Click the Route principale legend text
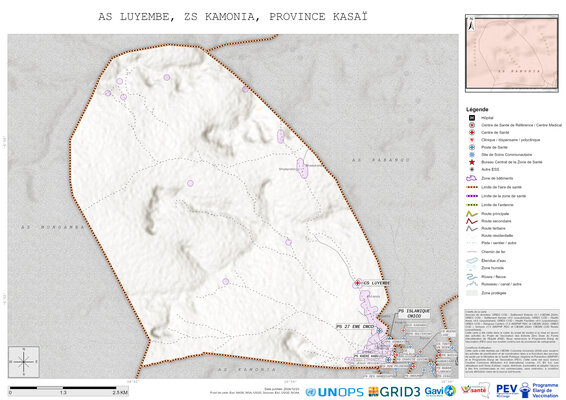Screen dimensions: 566x400 point(495,214)
